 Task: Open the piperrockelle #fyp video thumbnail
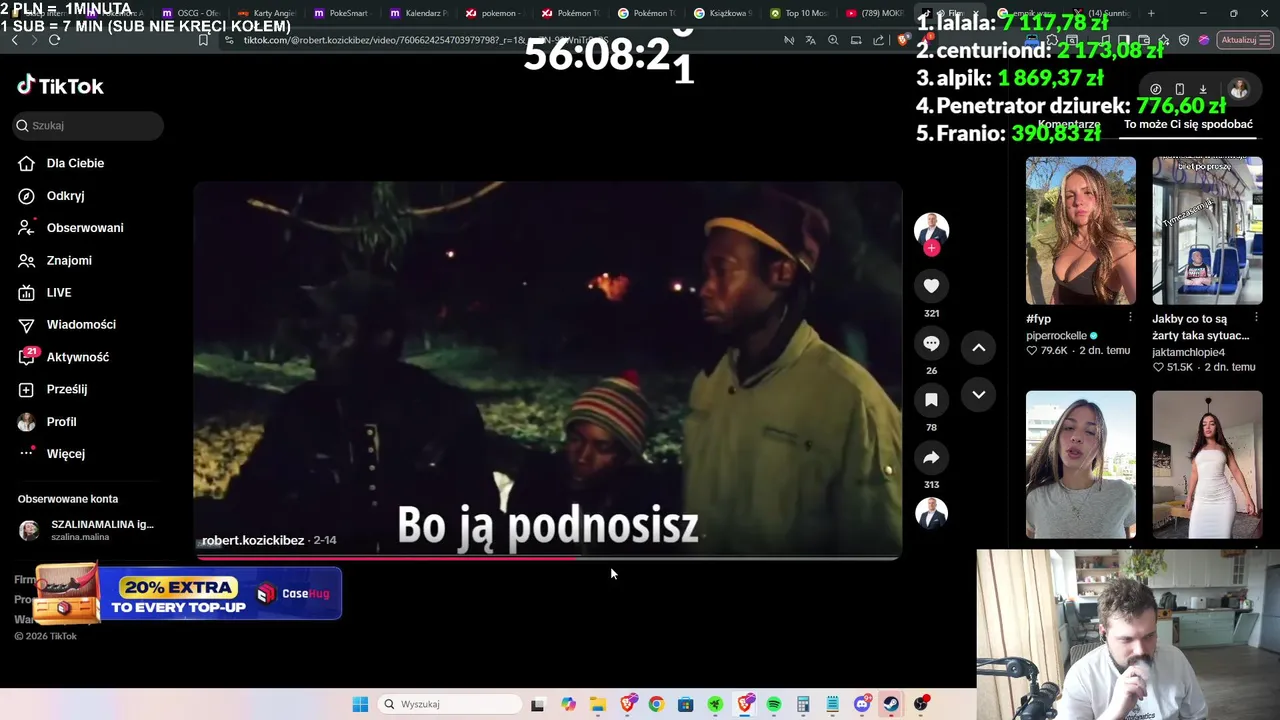[1081, 230]
